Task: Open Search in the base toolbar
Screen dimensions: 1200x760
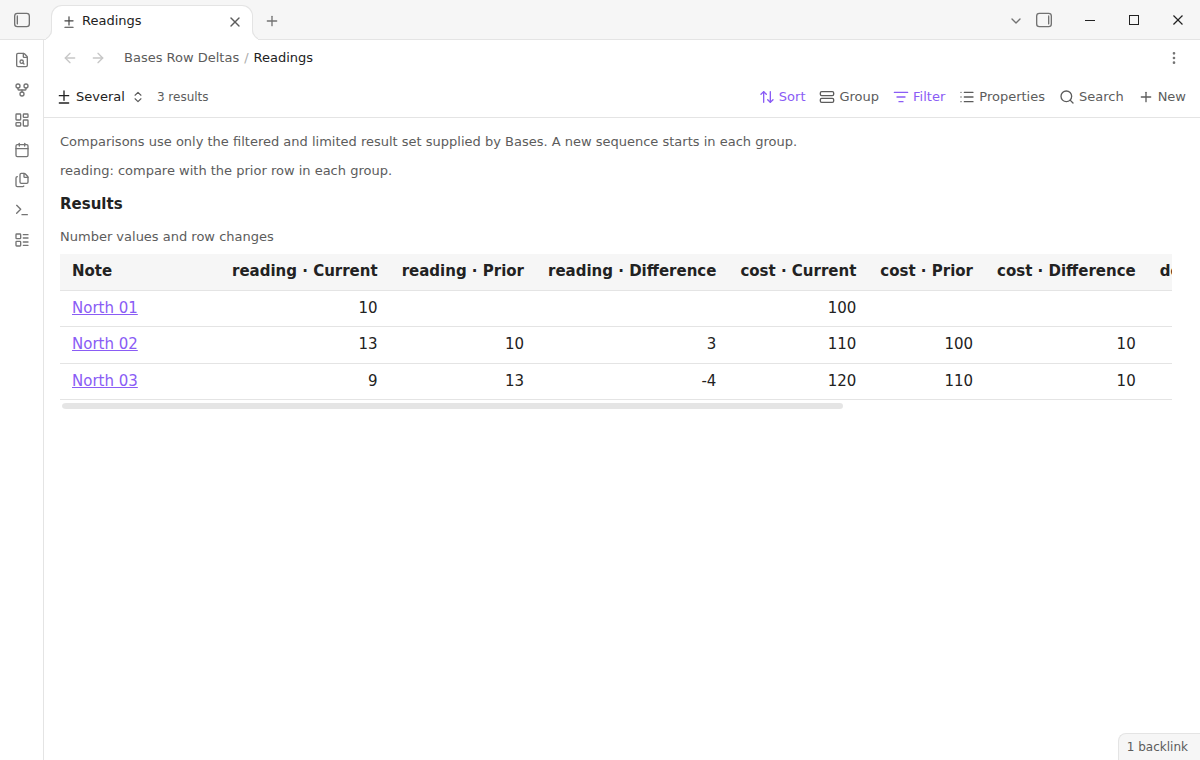Action: tap(1092, 97)
